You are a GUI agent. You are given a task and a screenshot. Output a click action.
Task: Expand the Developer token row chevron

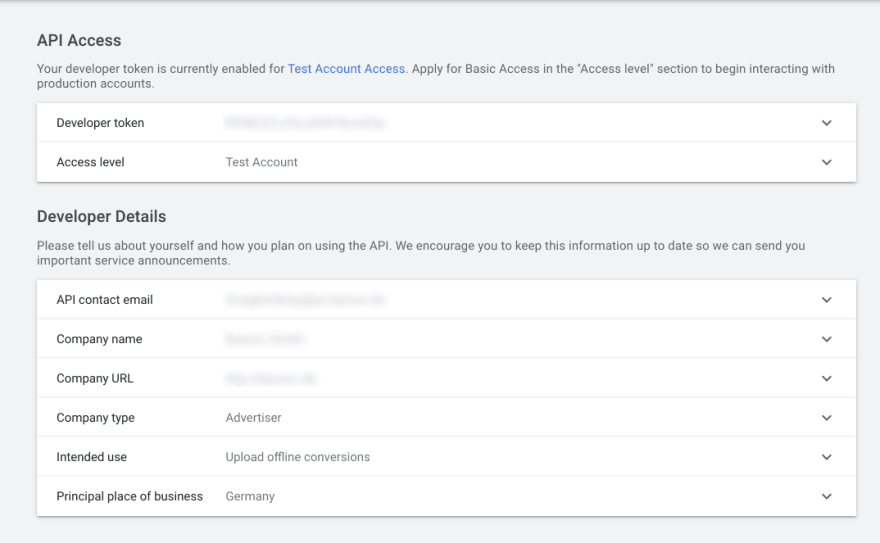[826, 123]
